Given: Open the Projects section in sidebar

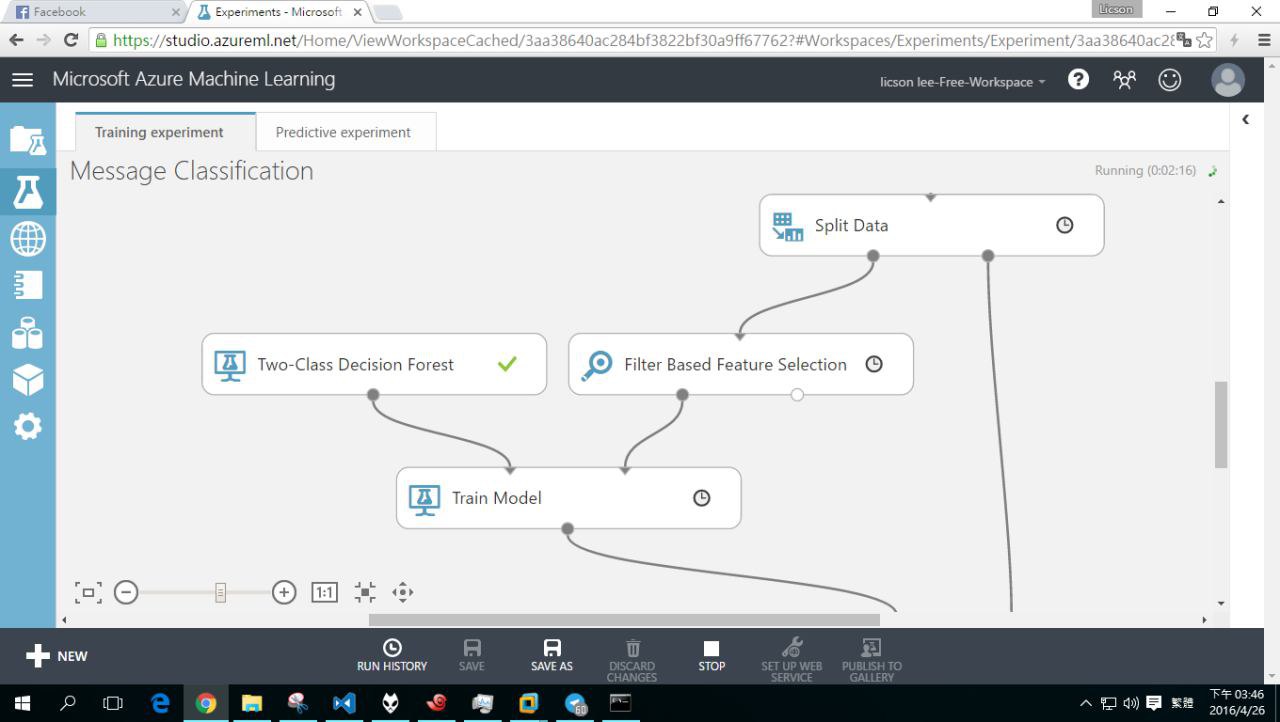Looking at the screenshot, I should pos(28,141).
